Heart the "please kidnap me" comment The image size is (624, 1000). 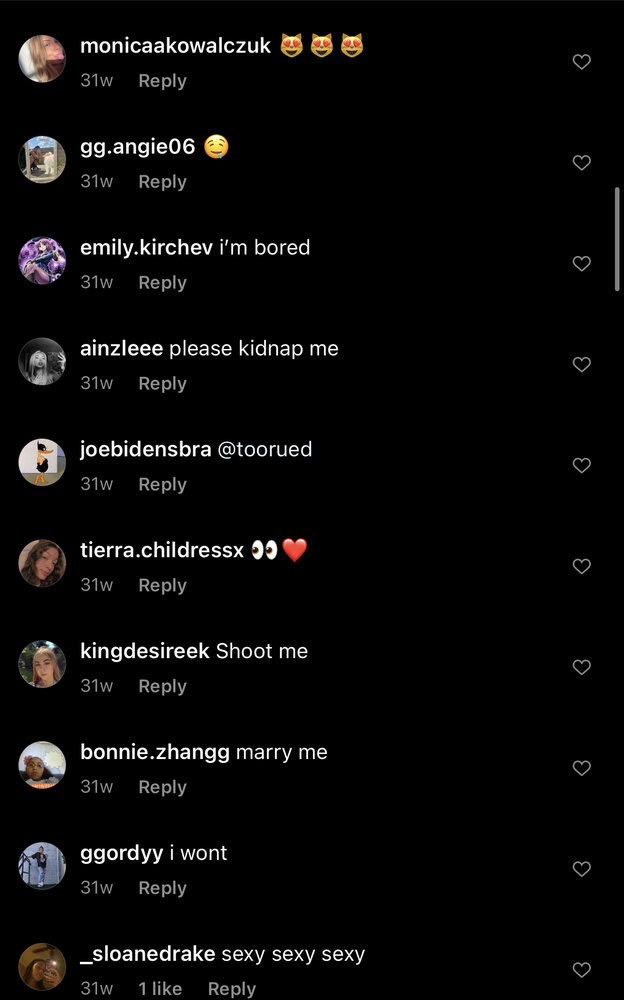point(581,364)
